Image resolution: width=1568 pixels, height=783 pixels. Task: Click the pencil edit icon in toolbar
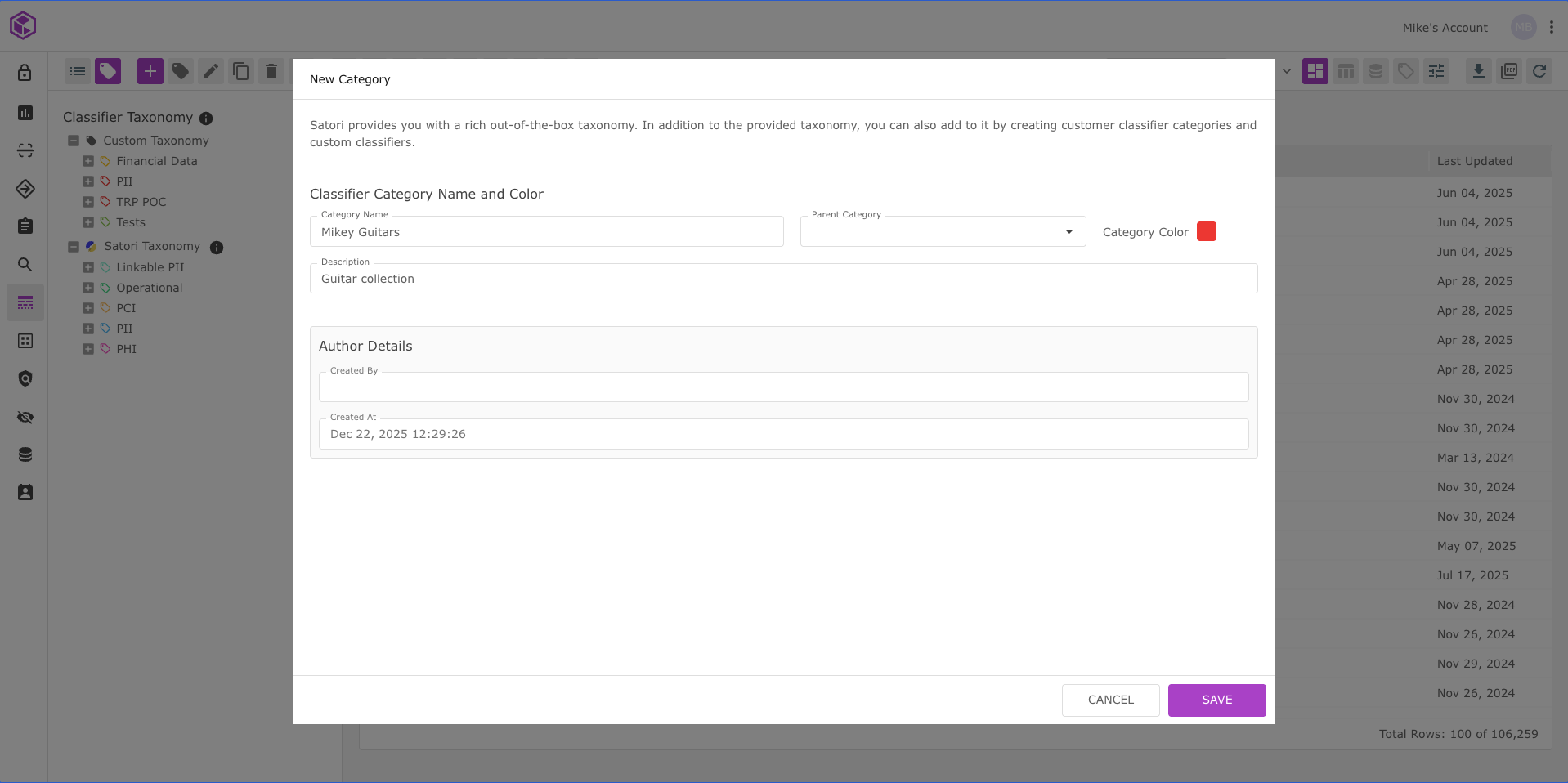coord(211,72)
